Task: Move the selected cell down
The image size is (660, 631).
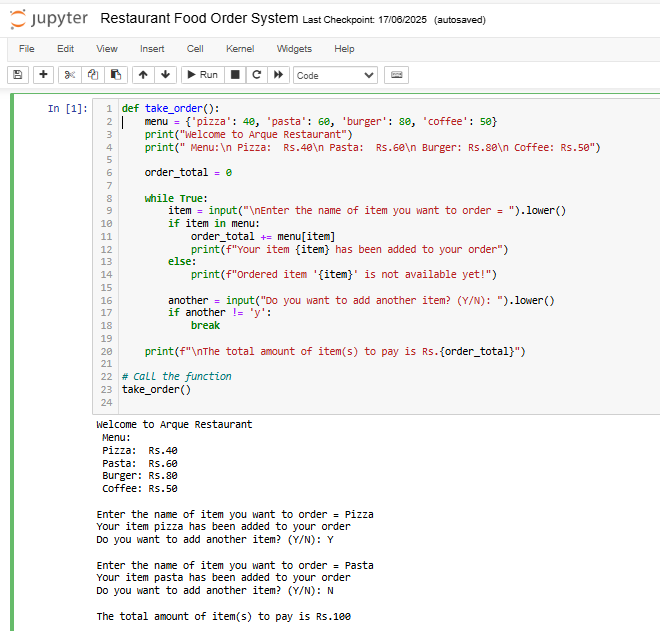Action: pos(165,75)
